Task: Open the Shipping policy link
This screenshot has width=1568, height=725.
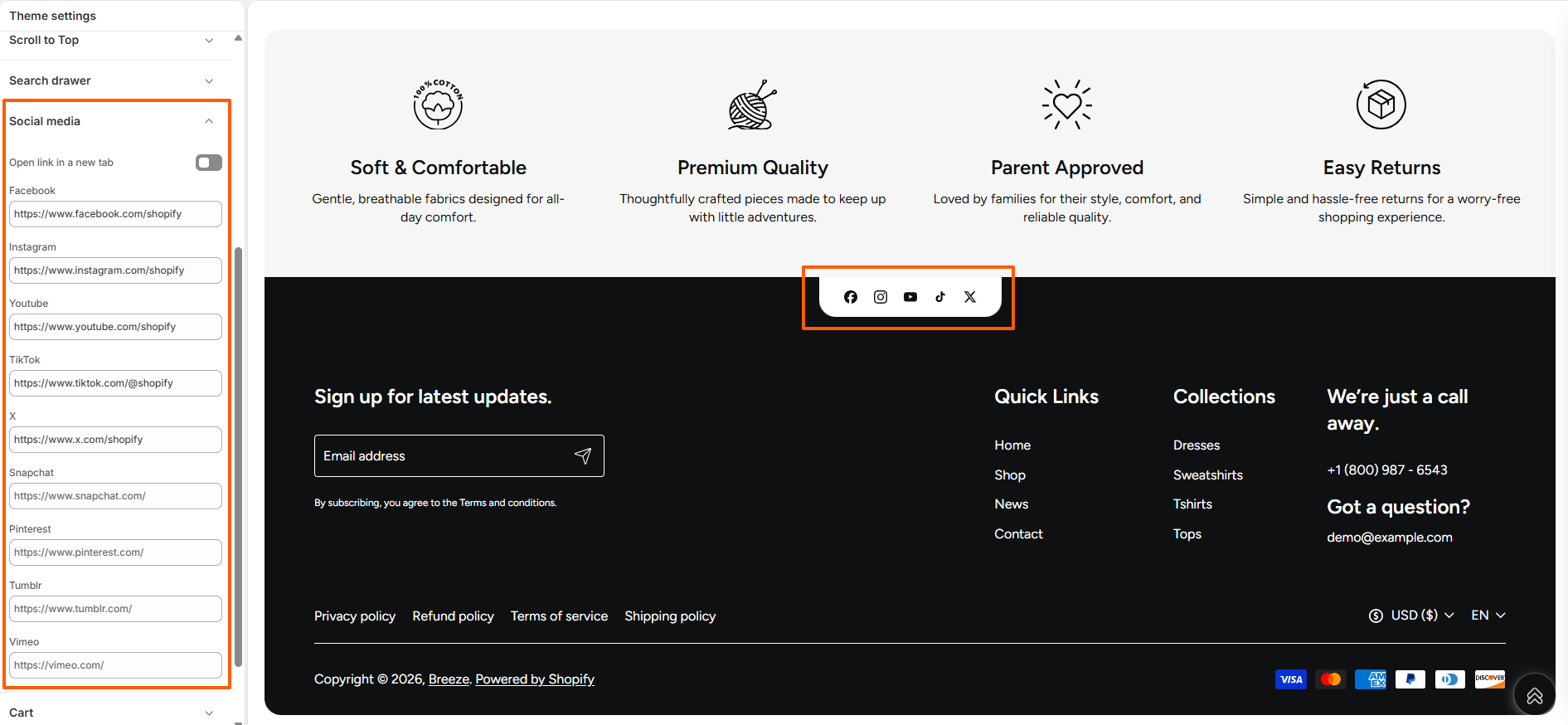Action: (x=670, y=616)
